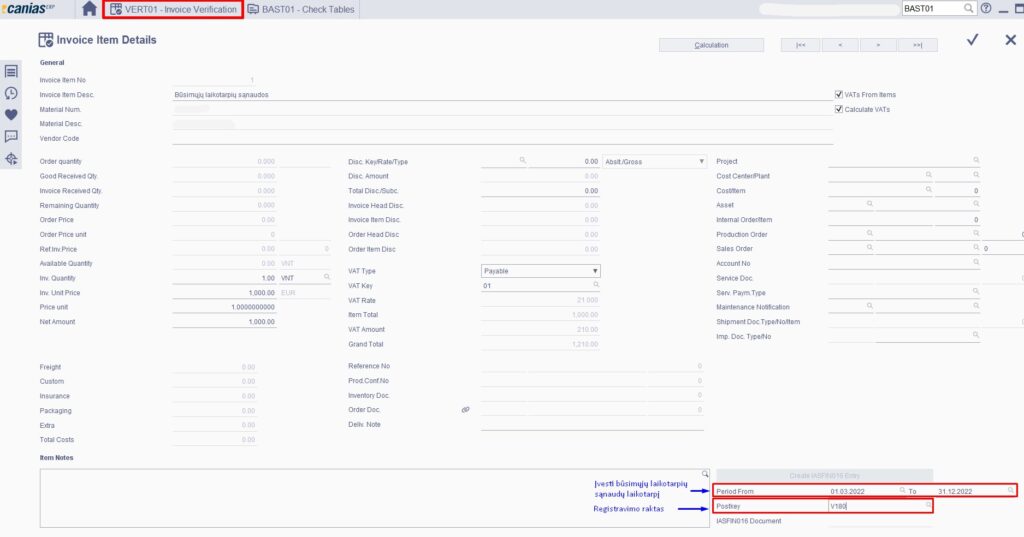Switch to BAST01 - Check Tables tab
Screen dimensions: 1024x537
(x=296, y=9)
